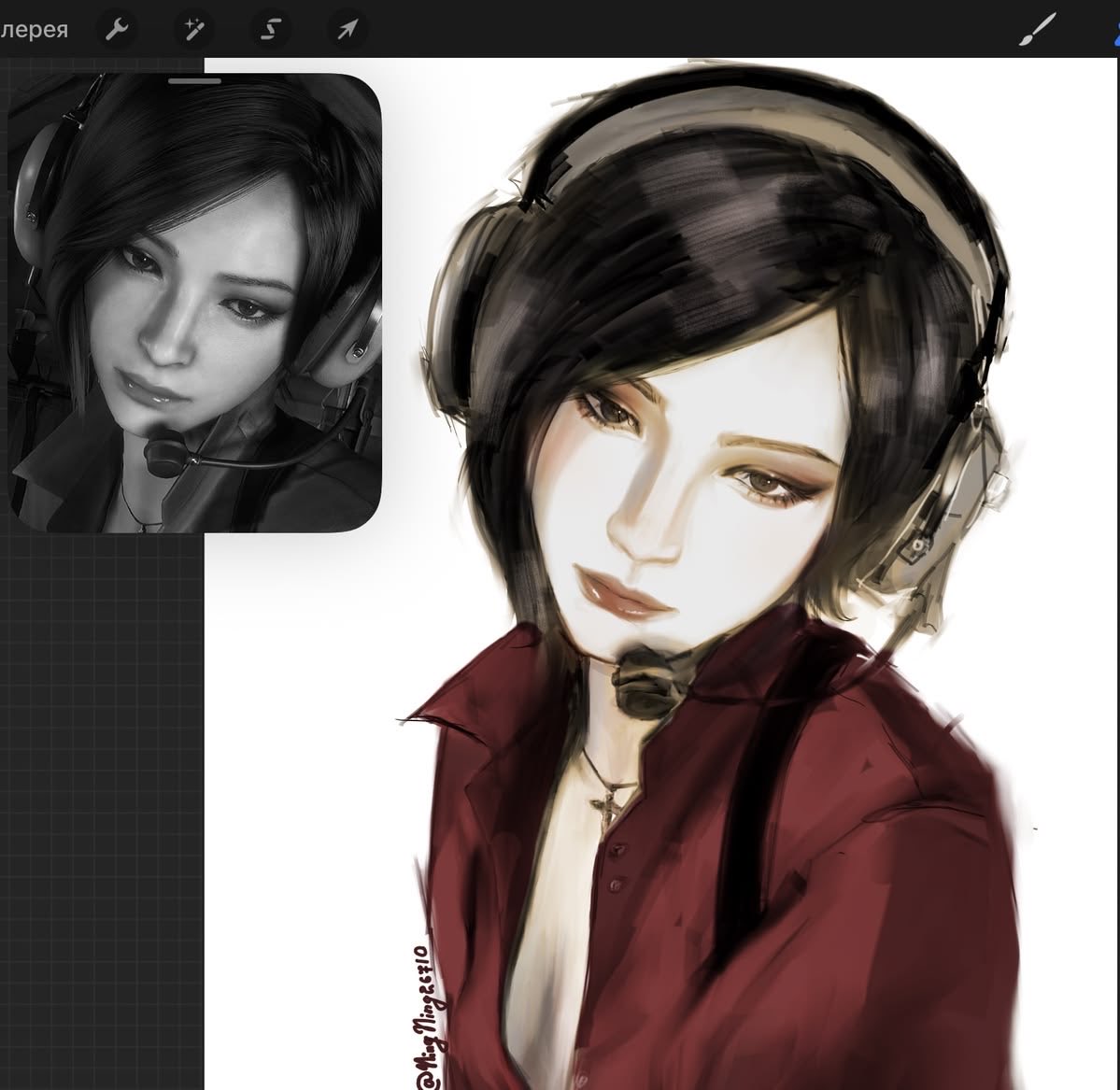Select the Brush paint tool
The height and width of the screenshot is (1090, 1120).
[1037, 29]
